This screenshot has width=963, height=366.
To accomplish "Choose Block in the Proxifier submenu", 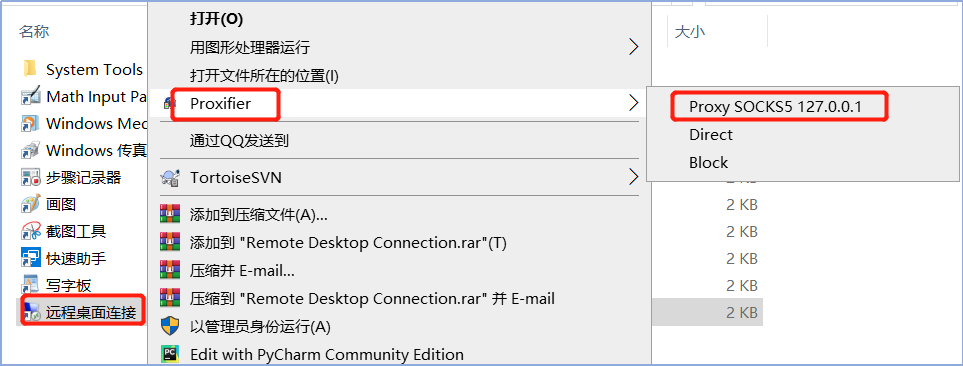I will click(708, 163).
